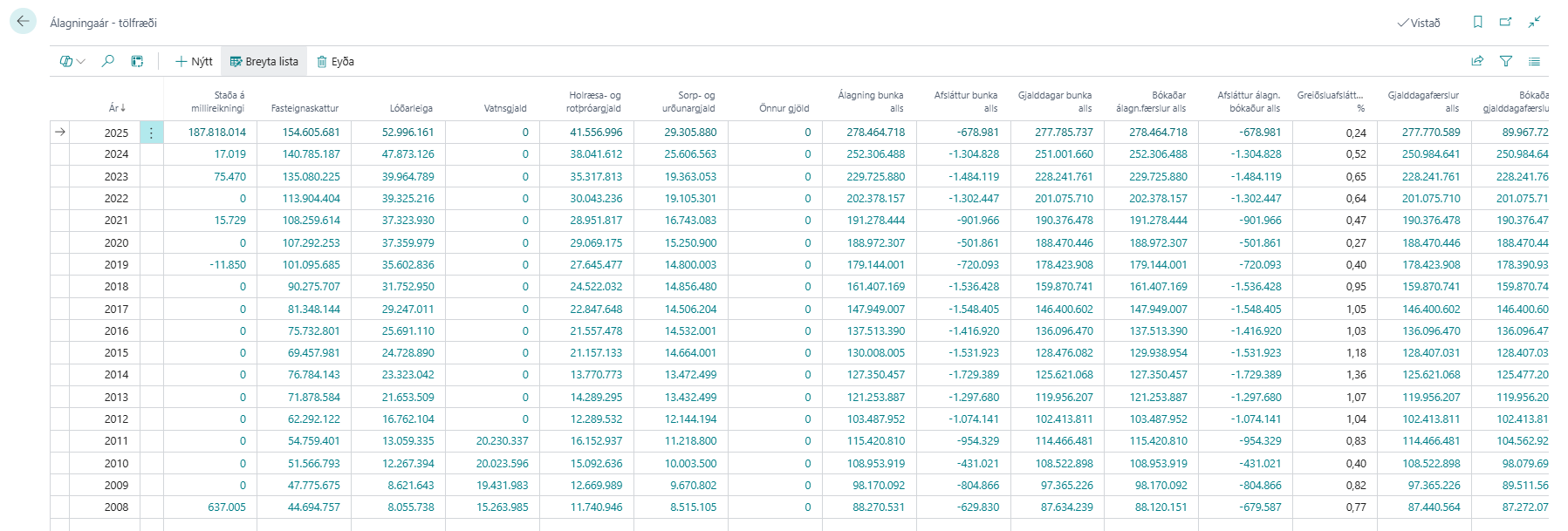1568x531 pixels.
Task: Click the Vistað saved status indicator
Action: click(x=1419, y=23)
